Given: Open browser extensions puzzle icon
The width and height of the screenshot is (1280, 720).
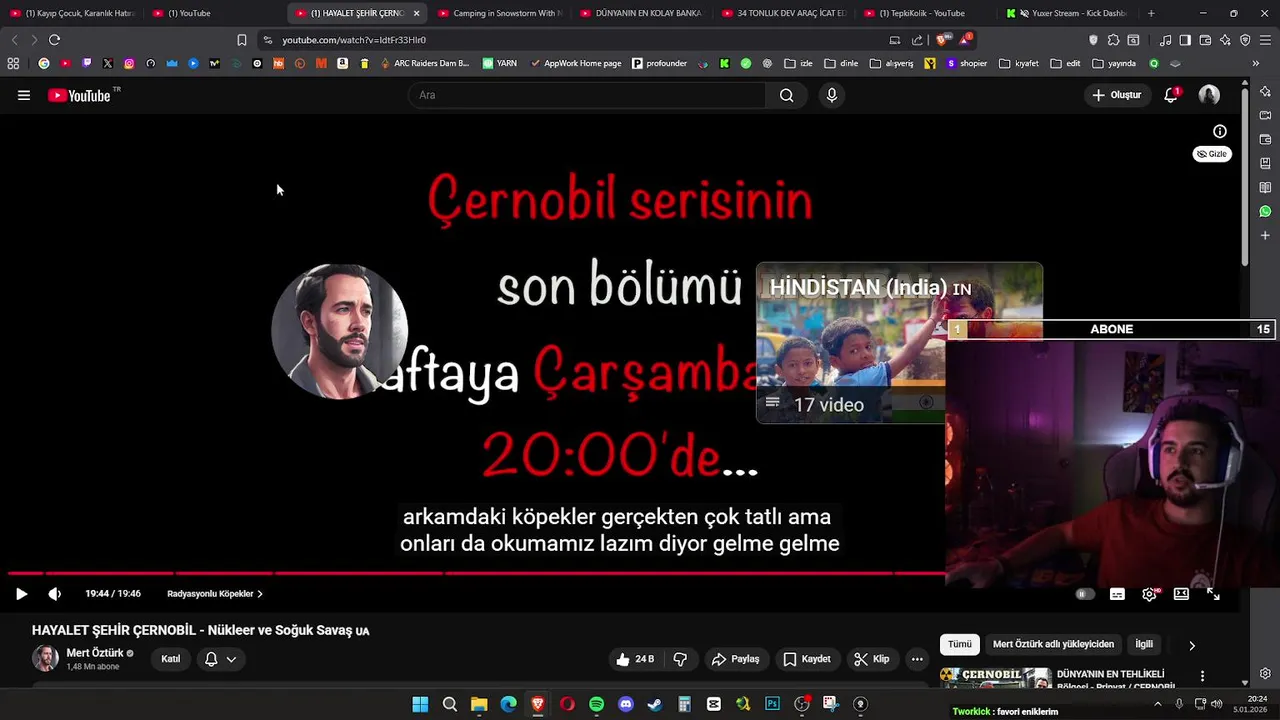Looking at the screenshot, I should pos(1113,40).
